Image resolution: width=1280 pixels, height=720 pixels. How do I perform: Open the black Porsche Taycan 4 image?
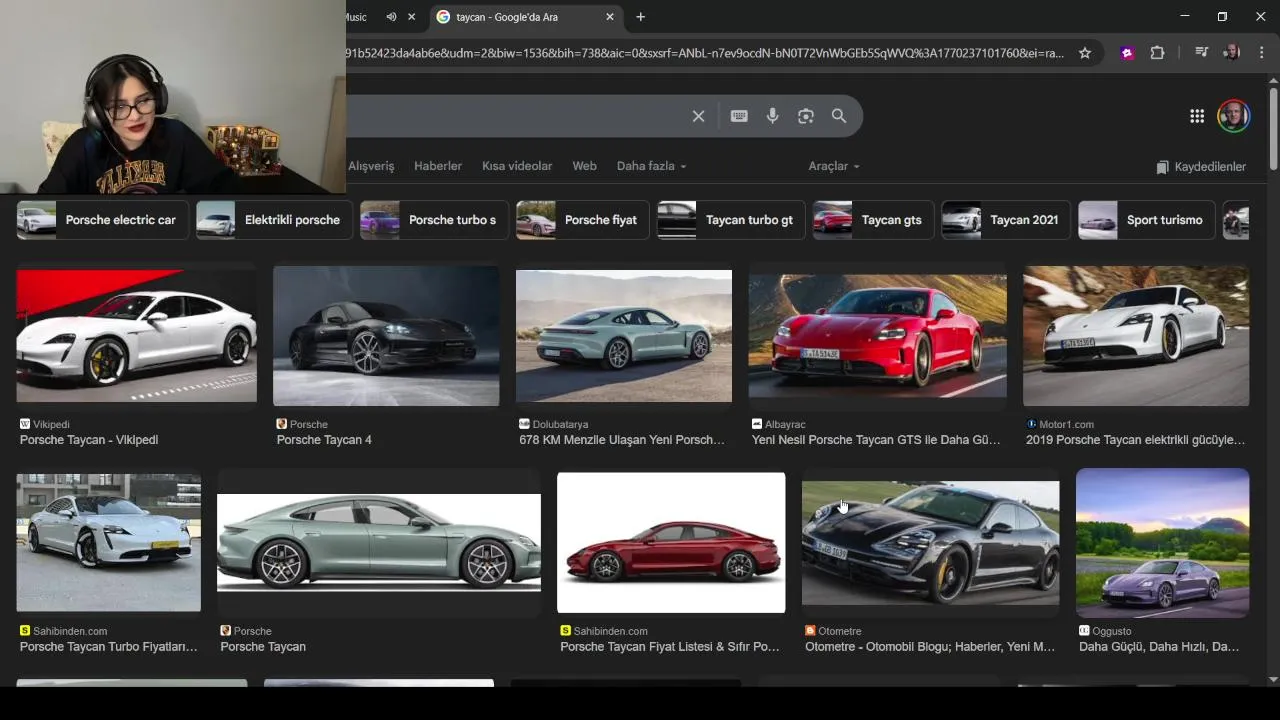(x=386, y=335)
